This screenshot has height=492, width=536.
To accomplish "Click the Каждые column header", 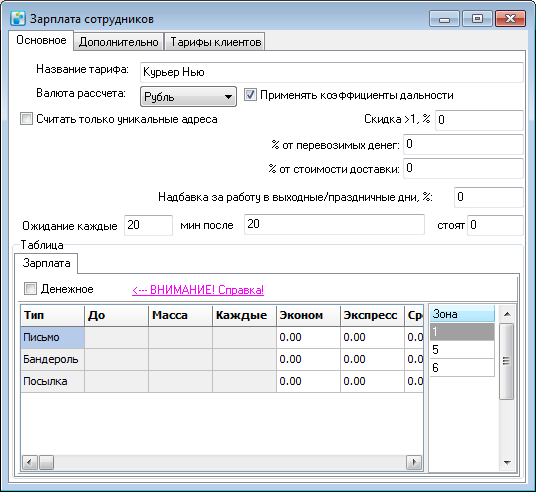I will [x=244, y=315].
